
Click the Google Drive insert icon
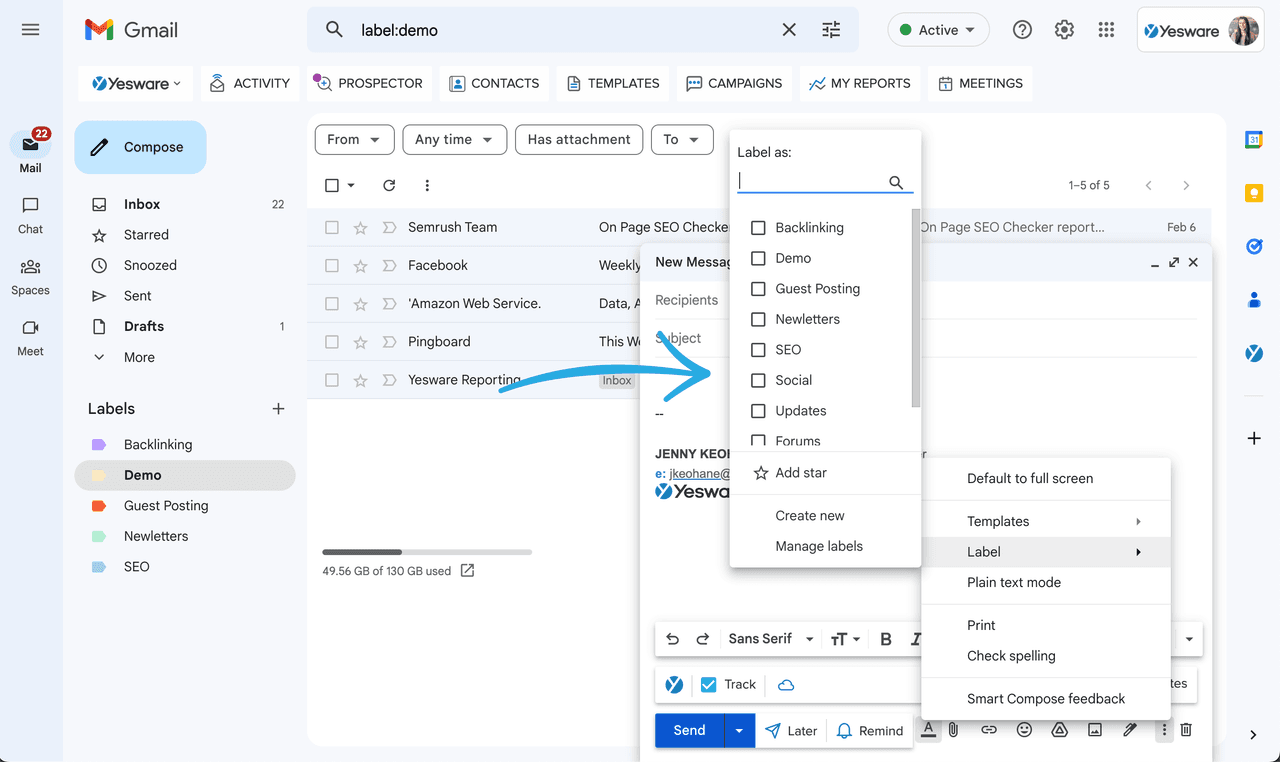[x=1059, y=730]
